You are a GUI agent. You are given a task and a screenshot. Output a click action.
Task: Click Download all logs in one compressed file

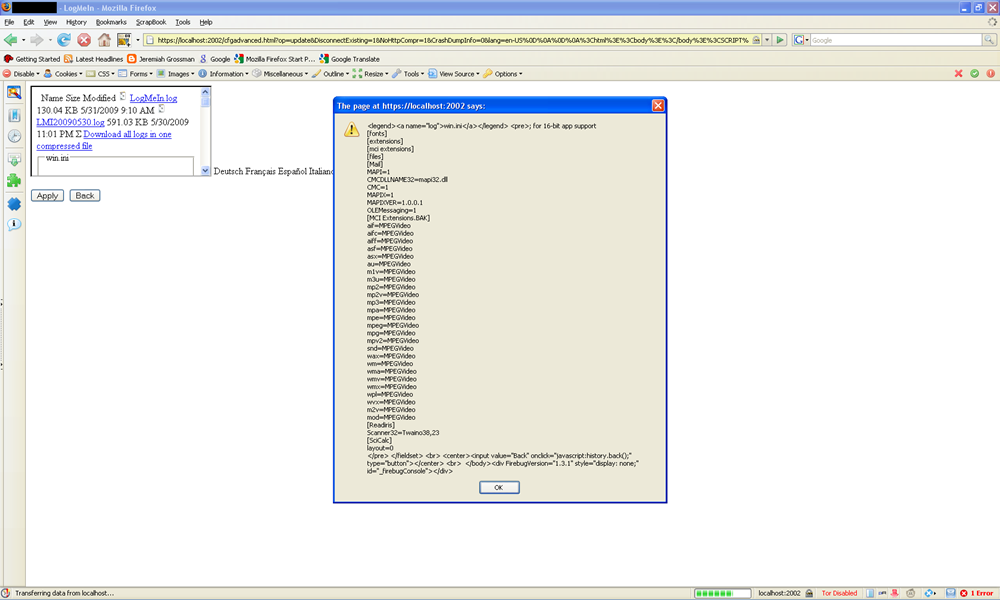tap(104, 140)
